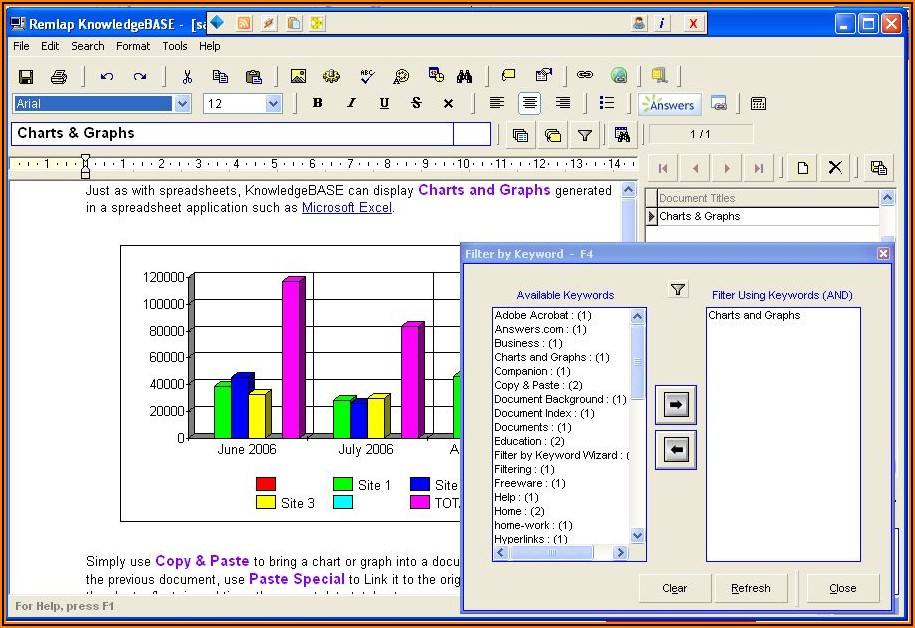The width and height of the screenshot is (915, 628).
Task: Toggle center text alignment
Action: (x=529, y=103)
